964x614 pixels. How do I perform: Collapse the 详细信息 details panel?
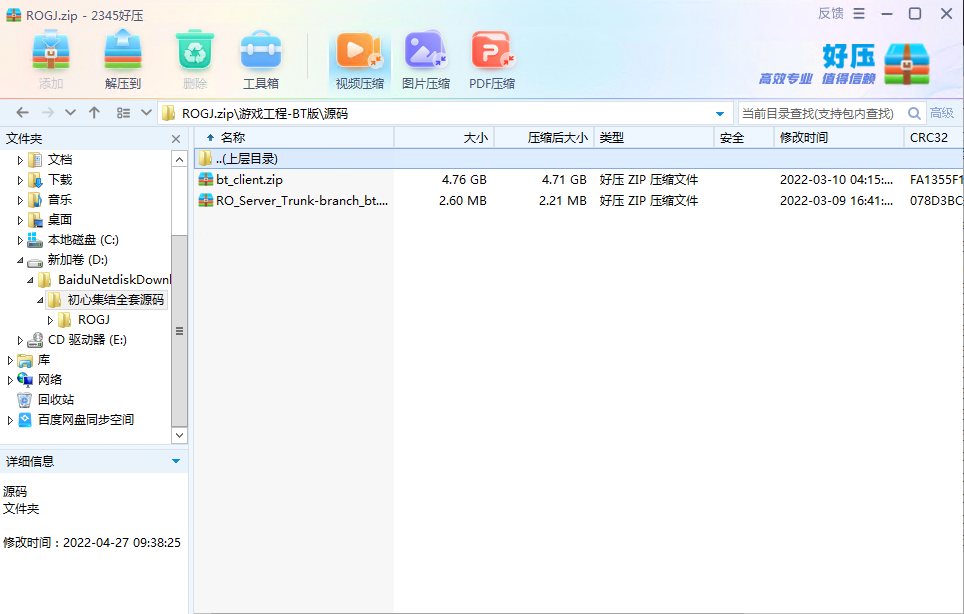pos(176,461)
